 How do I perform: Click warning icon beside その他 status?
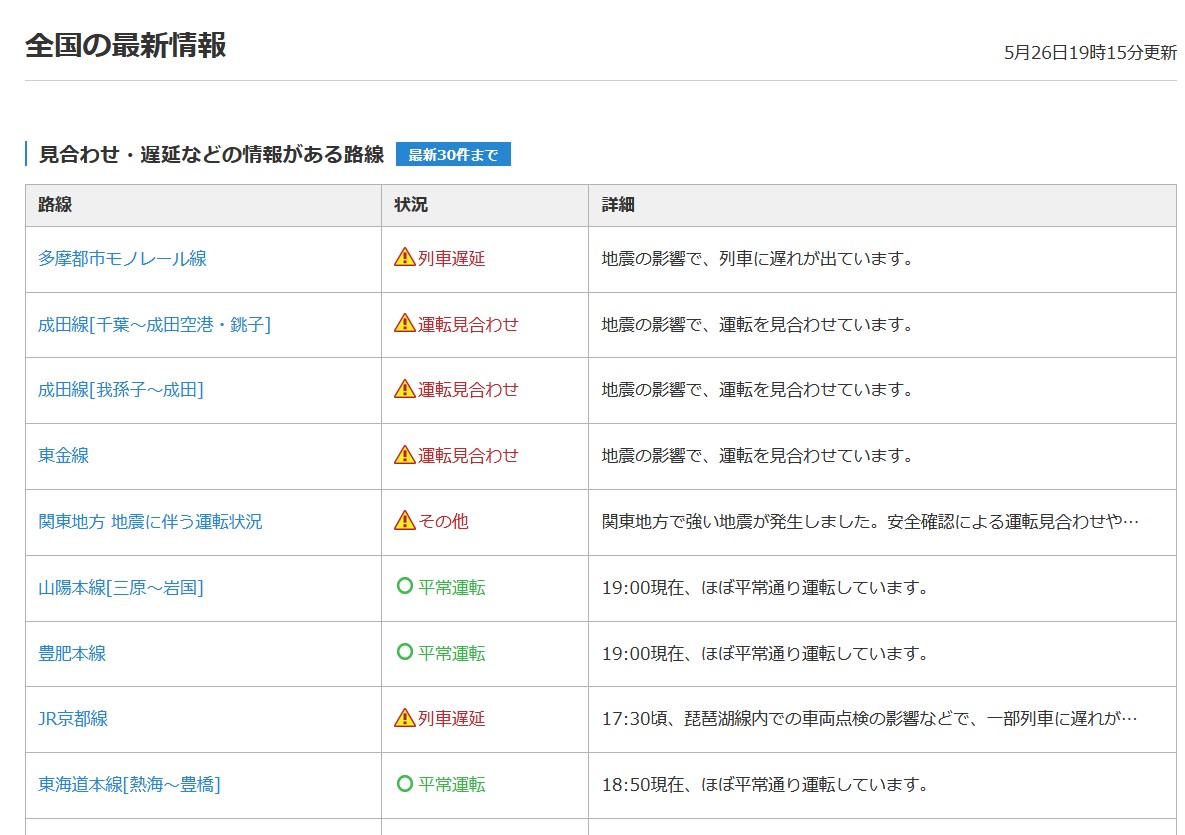pyautogui.click(x=404, y=521)
